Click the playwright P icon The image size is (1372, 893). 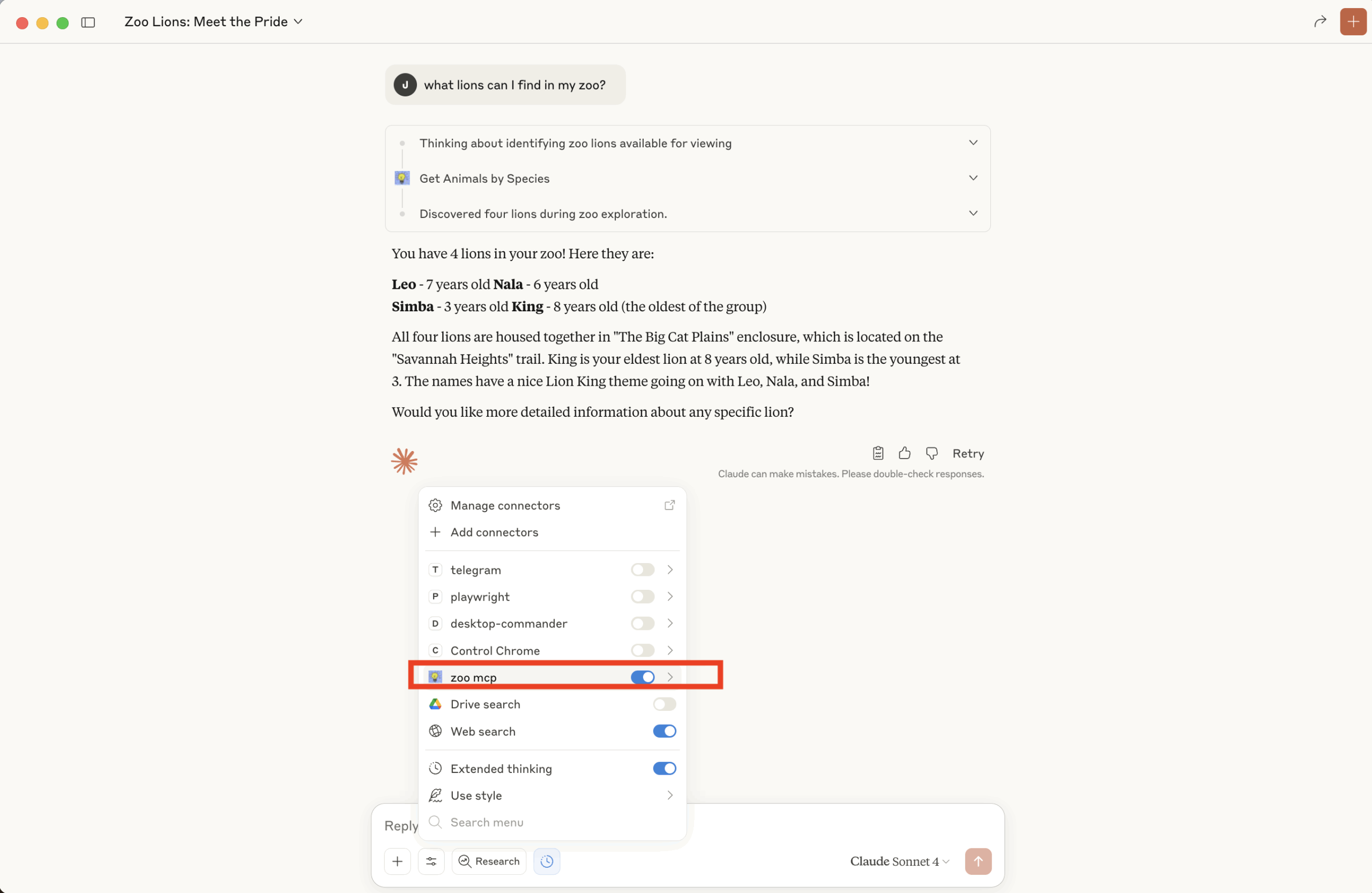(435, 596)
